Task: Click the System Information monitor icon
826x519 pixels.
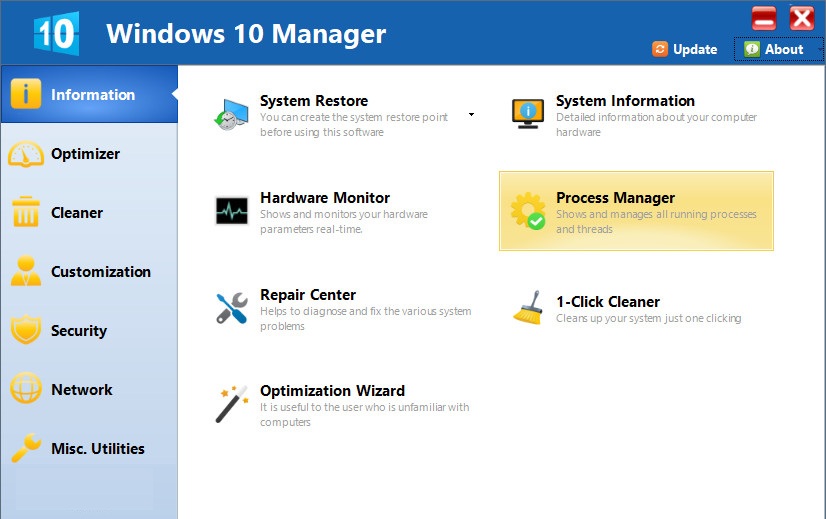Action: coord(528,114)
